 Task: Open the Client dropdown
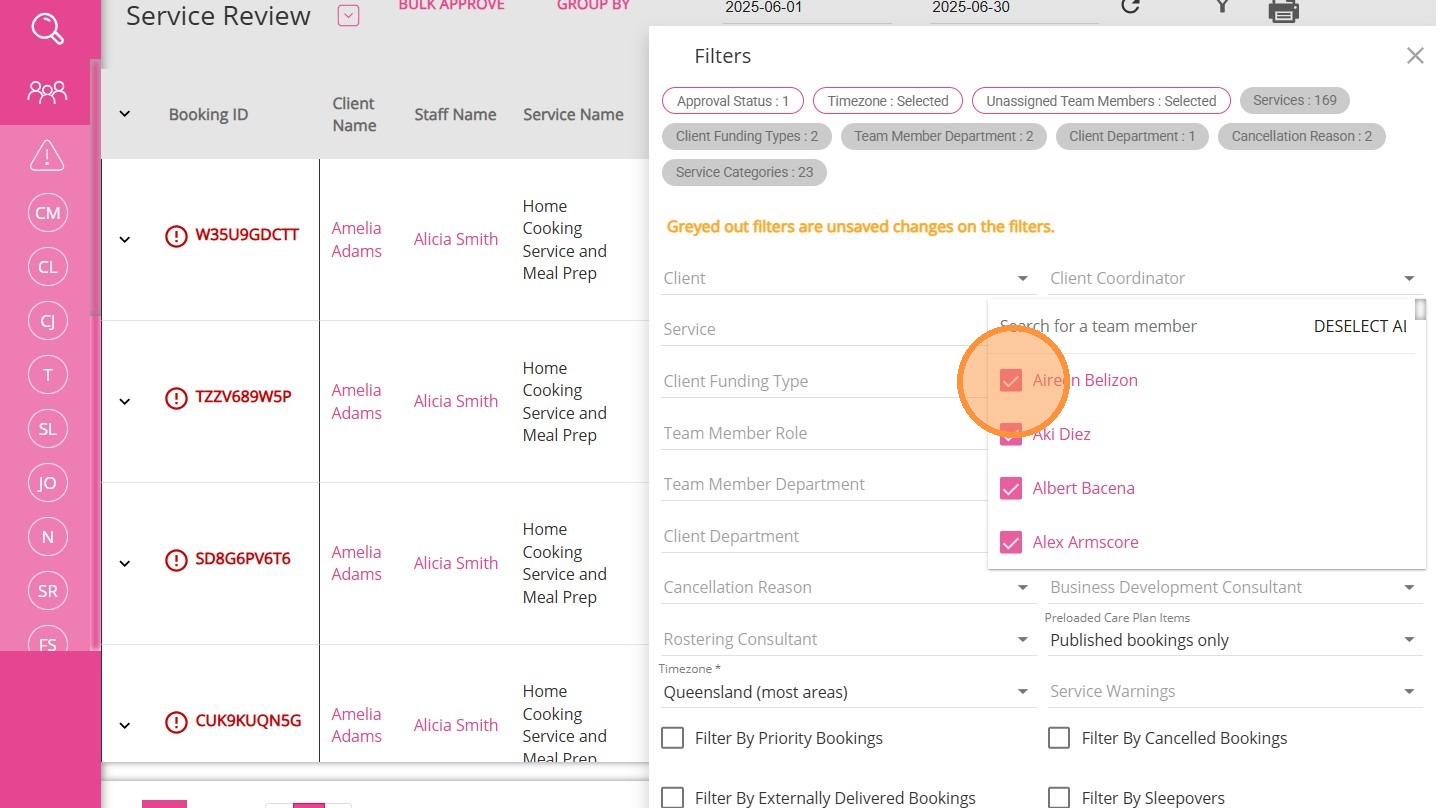click(x=846, y=278)
